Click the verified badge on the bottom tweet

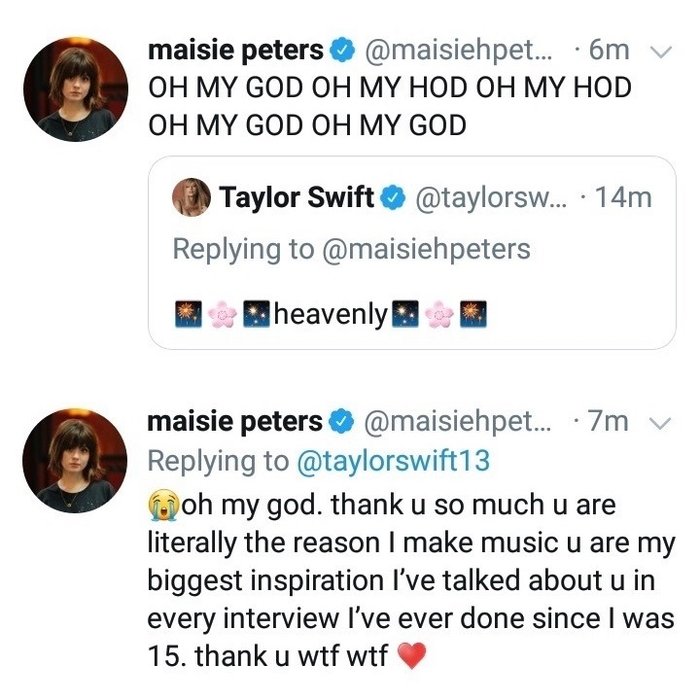(341, 423)
